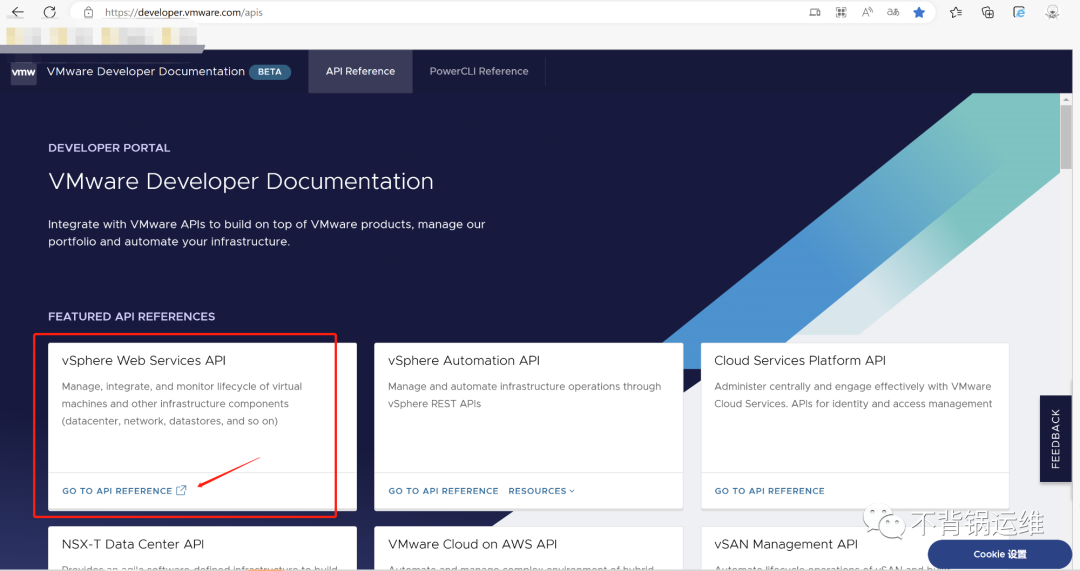Open the Collections icon
The image size is (1080, 571).
click(988, 12)
